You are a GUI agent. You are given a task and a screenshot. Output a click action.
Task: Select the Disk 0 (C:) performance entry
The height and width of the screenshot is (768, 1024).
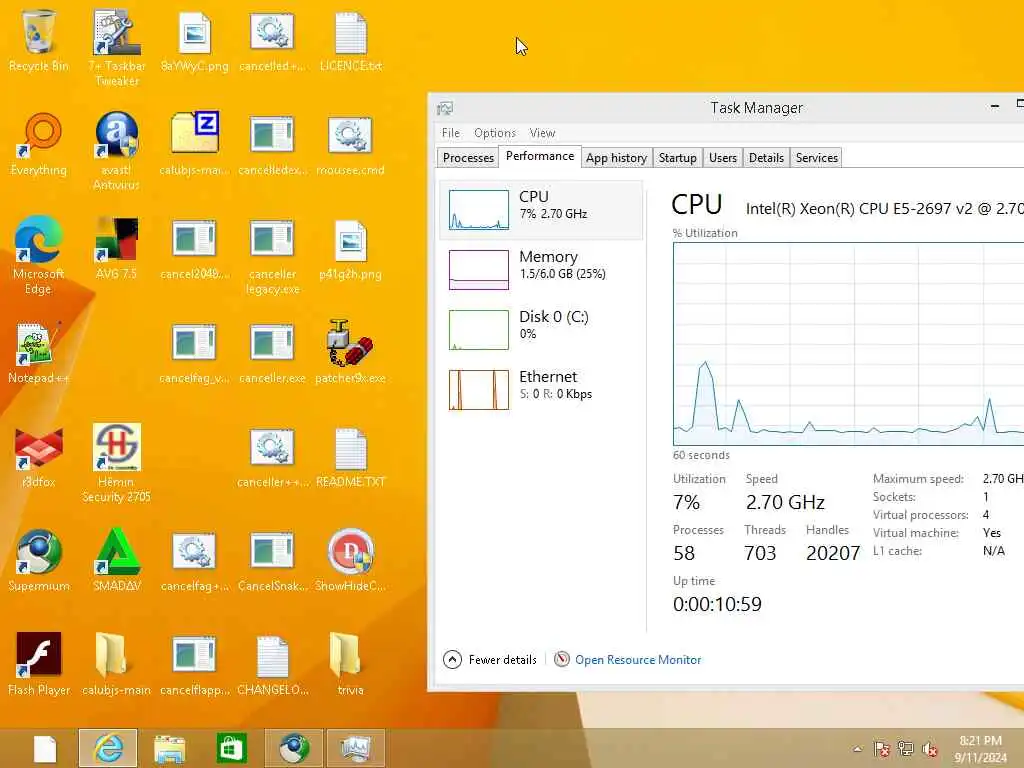(x=541, y=330)
